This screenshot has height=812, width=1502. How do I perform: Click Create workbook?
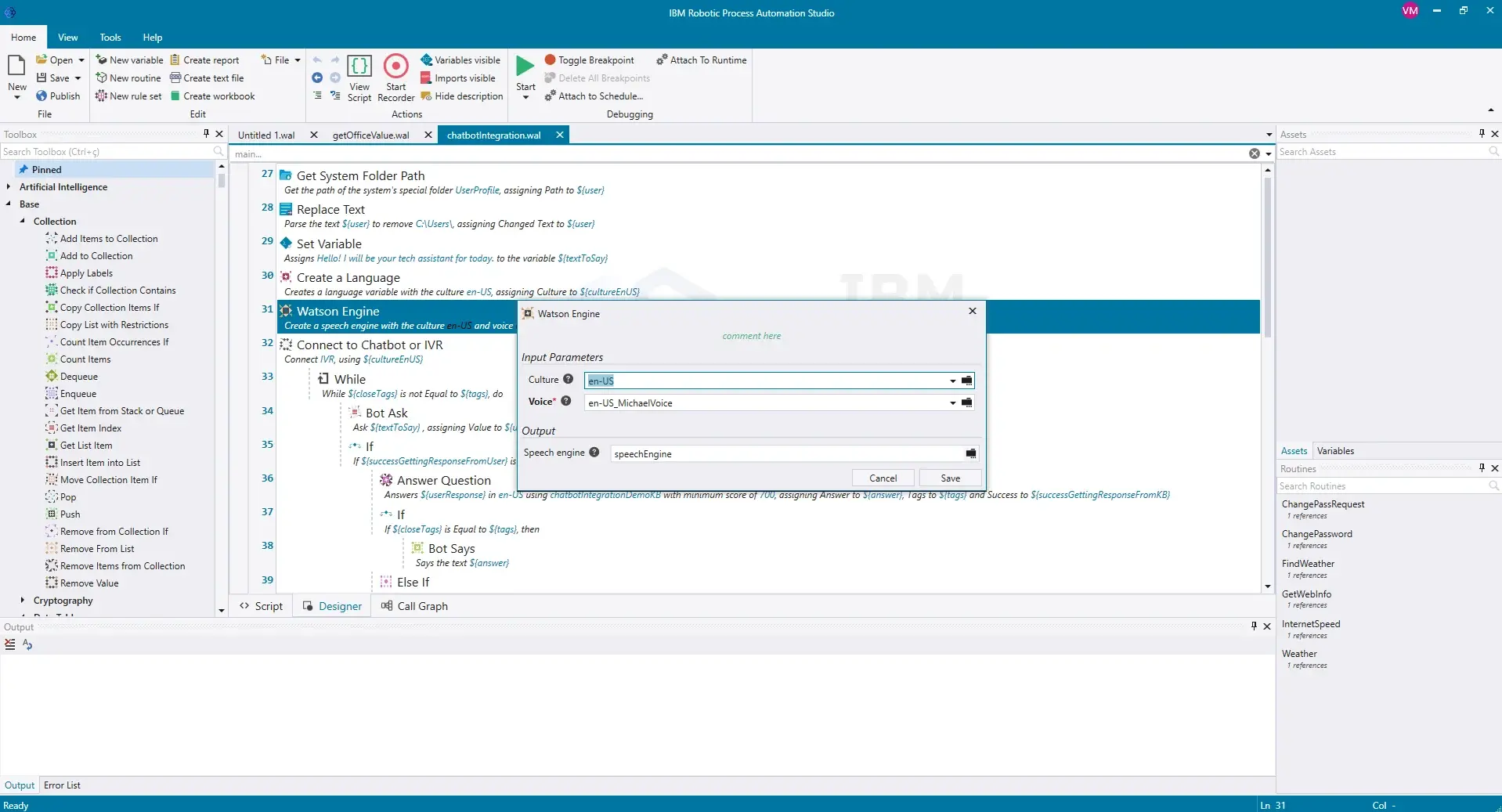click(213, 96)
